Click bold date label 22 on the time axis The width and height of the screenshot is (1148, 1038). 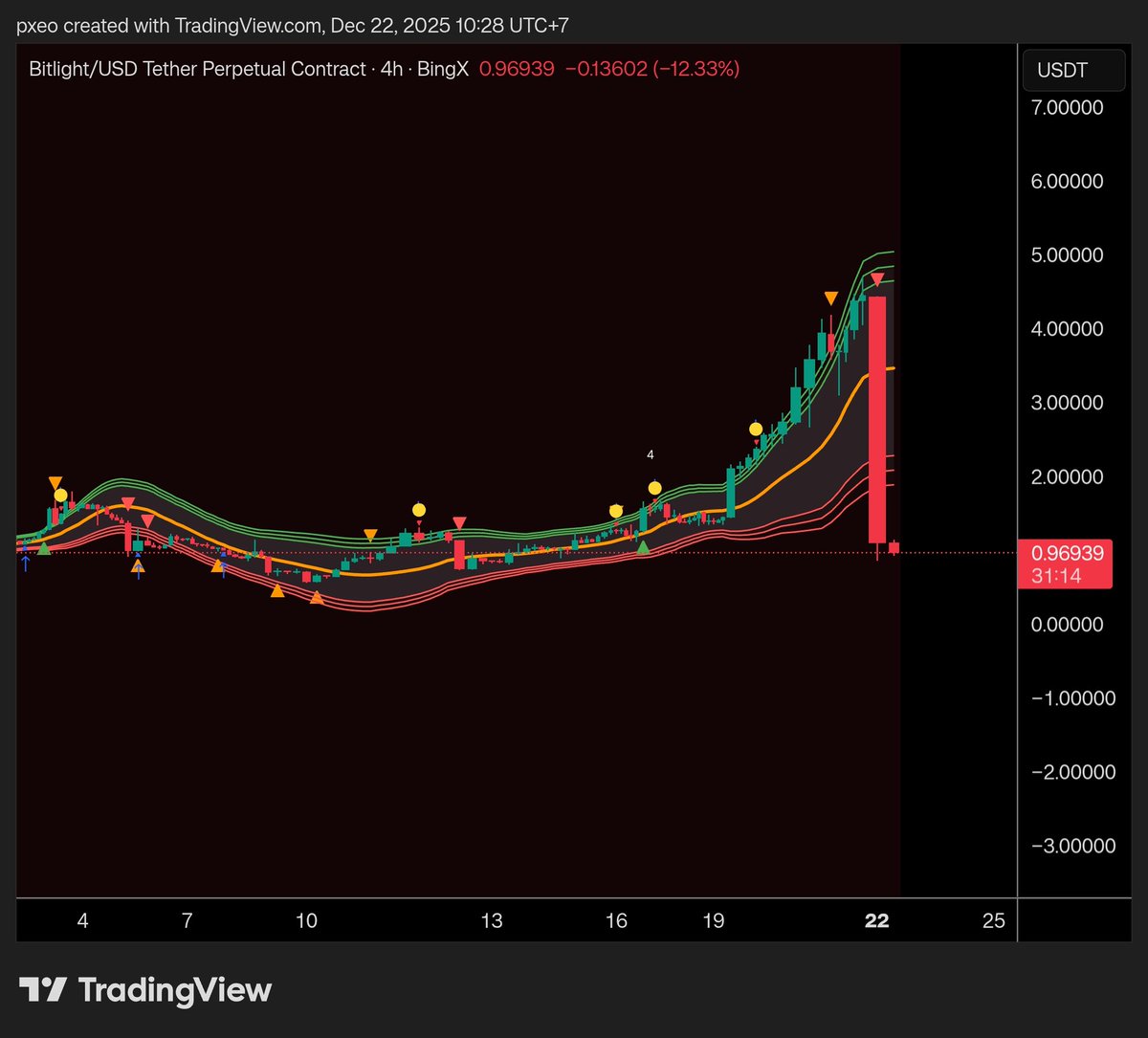tap(877, 920)
